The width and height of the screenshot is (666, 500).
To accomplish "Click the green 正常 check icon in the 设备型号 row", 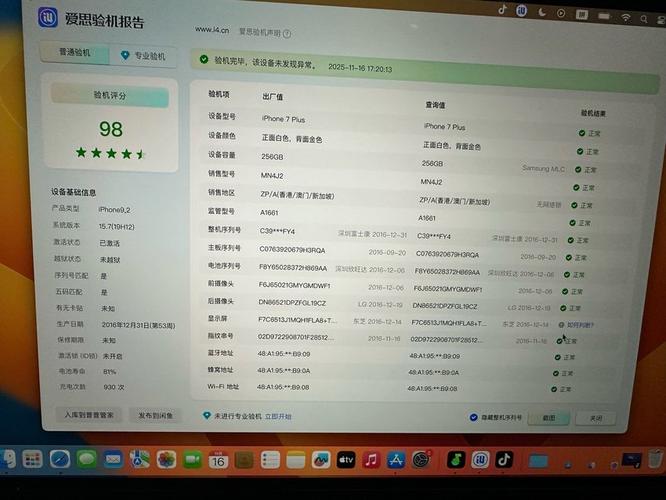I will coord(582,133).
